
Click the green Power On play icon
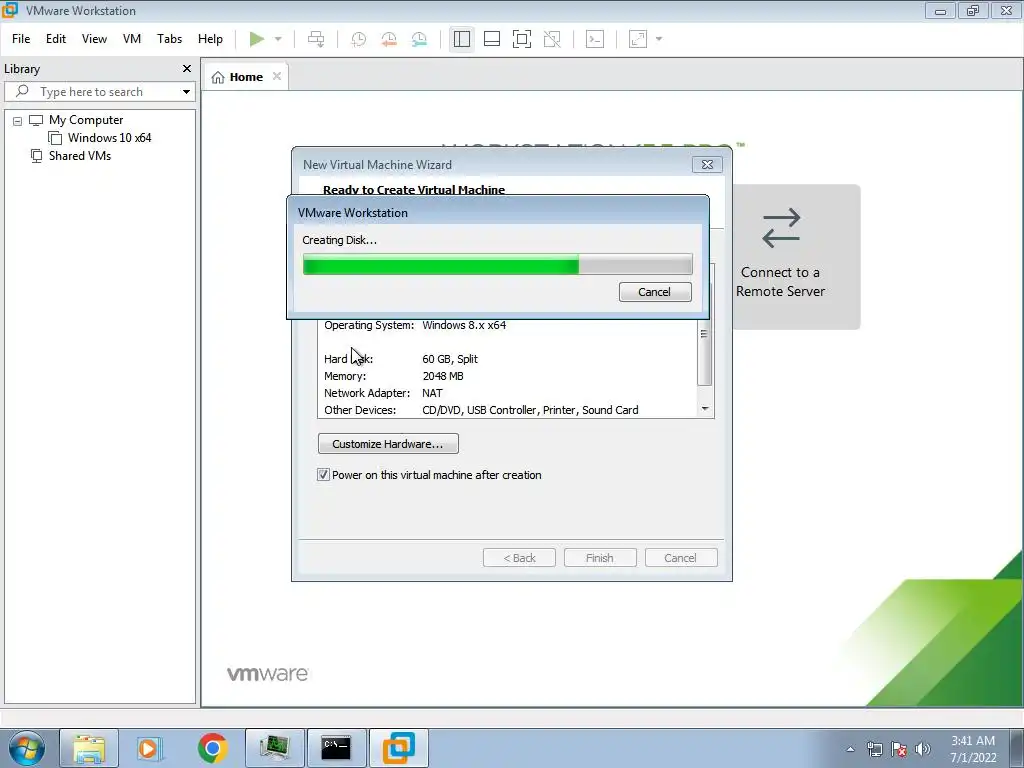pyautogui.click(x=257, y=39)
